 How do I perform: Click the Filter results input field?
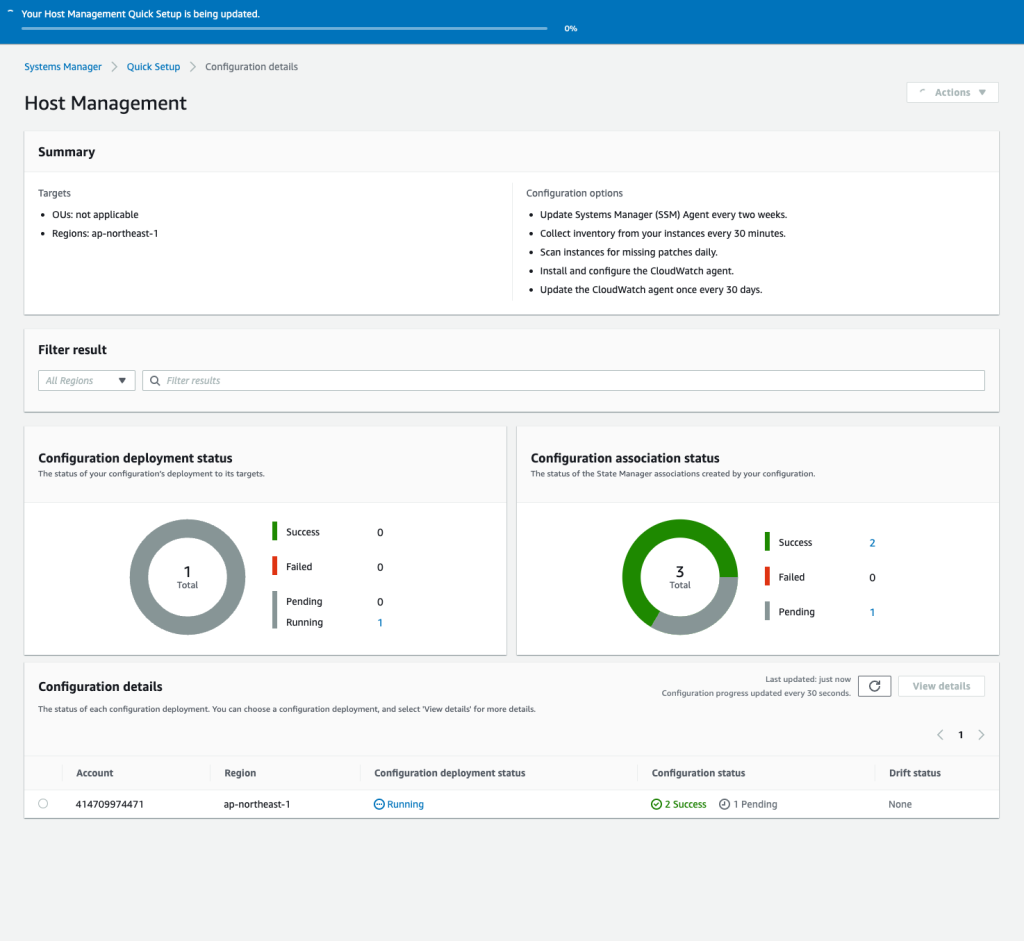click(564, 381)
